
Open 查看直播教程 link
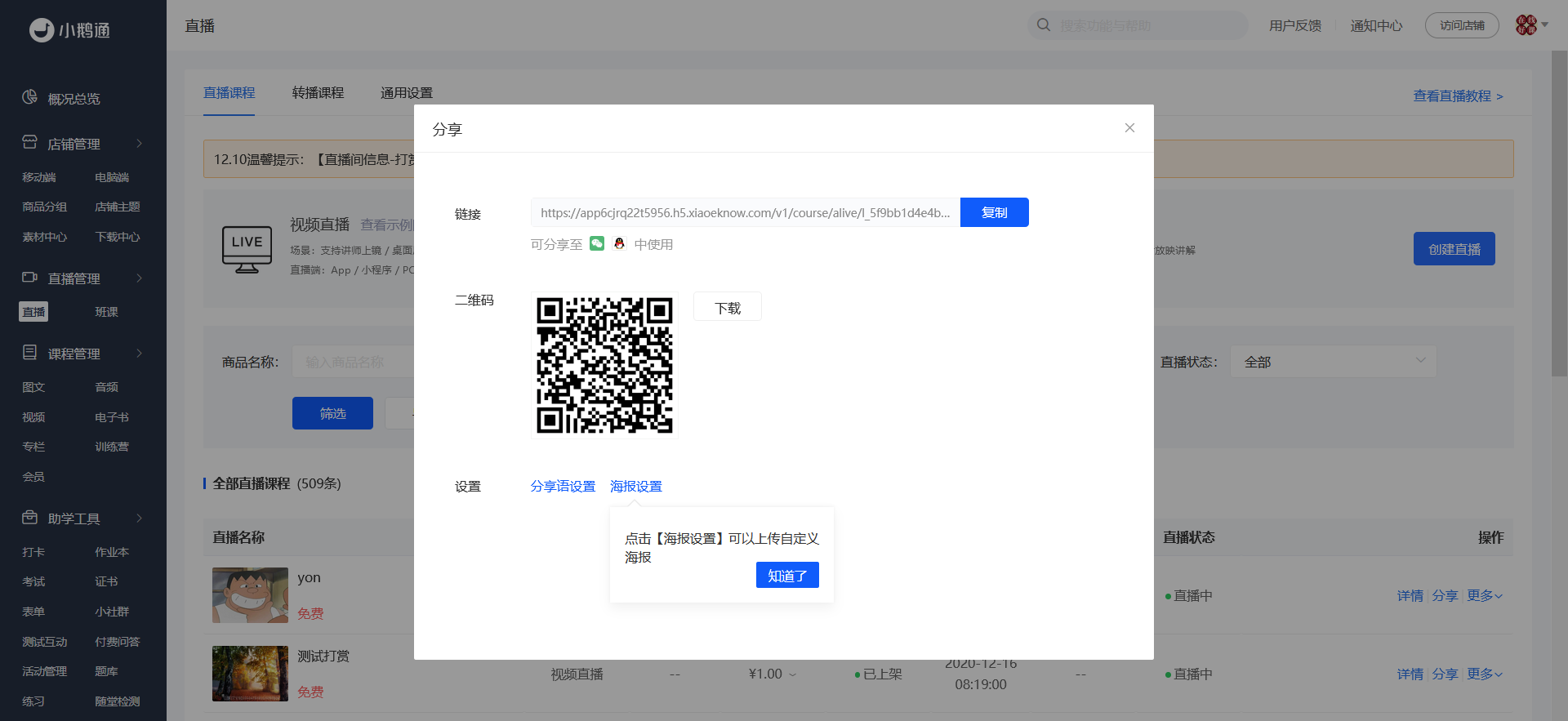pos(1459,96)
